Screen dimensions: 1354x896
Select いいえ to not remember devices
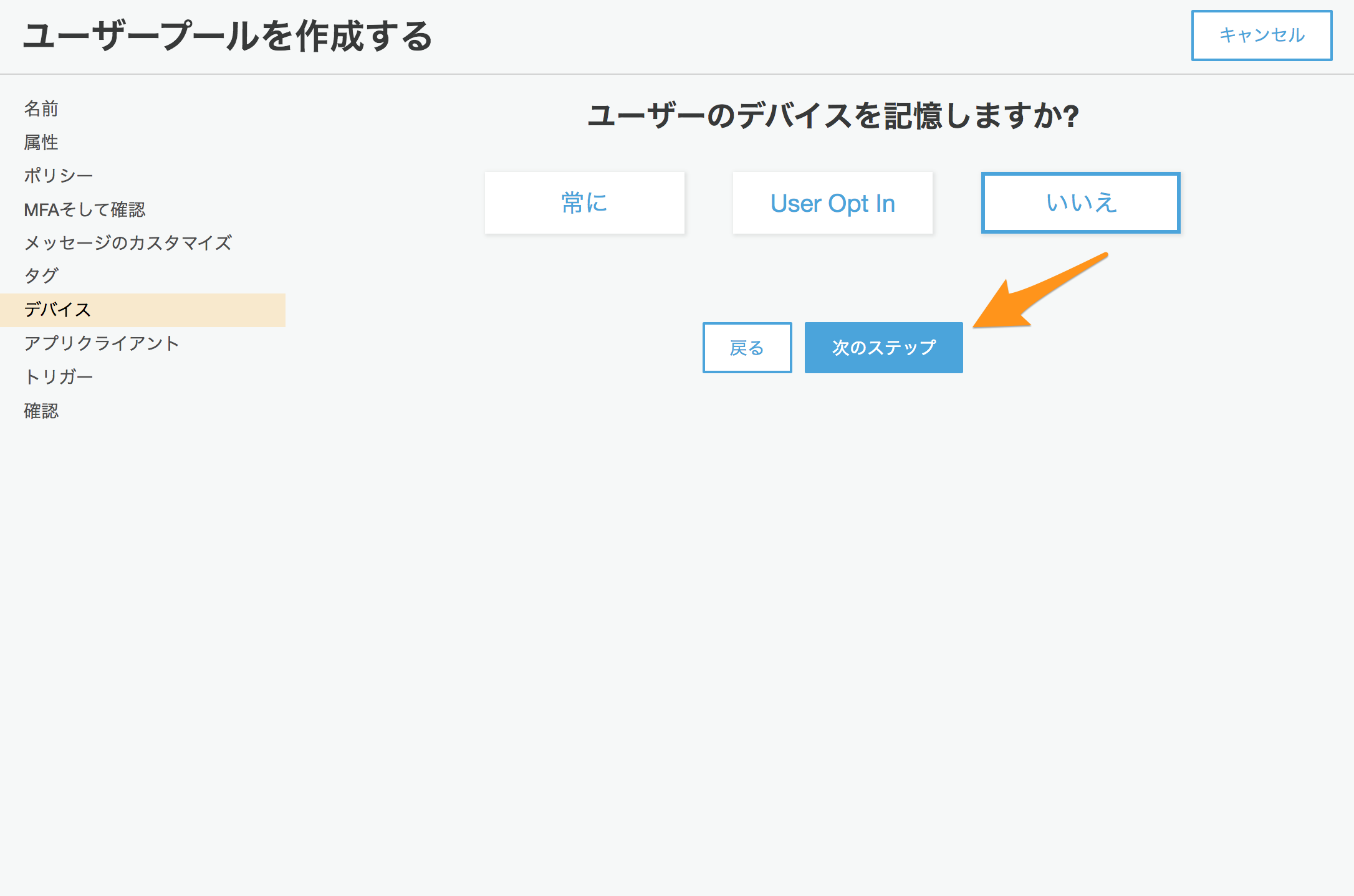(1080, 203)
